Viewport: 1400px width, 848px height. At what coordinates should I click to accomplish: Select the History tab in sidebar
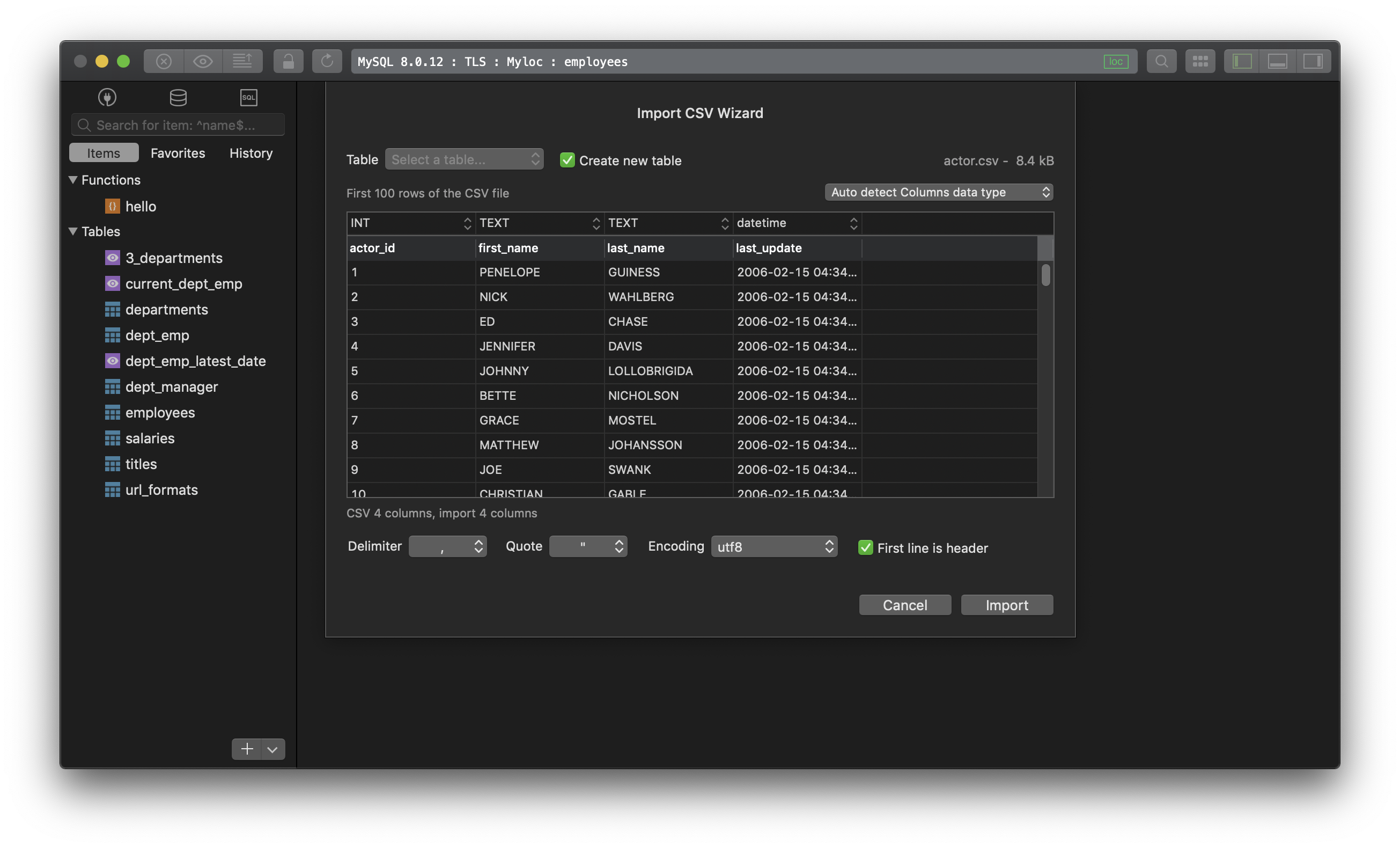[x=251, y=153]
